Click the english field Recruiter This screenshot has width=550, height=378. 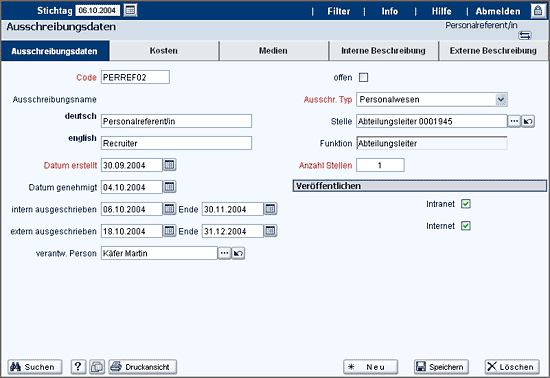pyautogui.click(x=176, y=143)
